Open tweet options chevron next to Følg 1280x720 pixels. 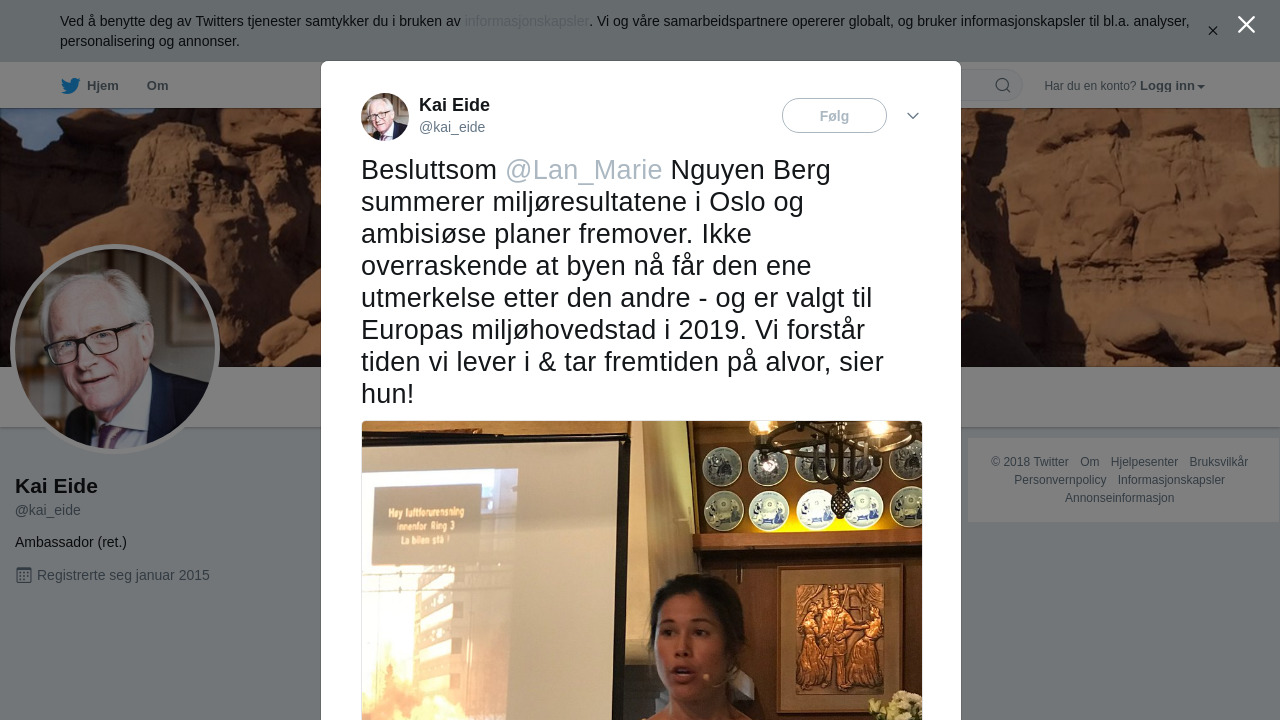tap(912, 116)
